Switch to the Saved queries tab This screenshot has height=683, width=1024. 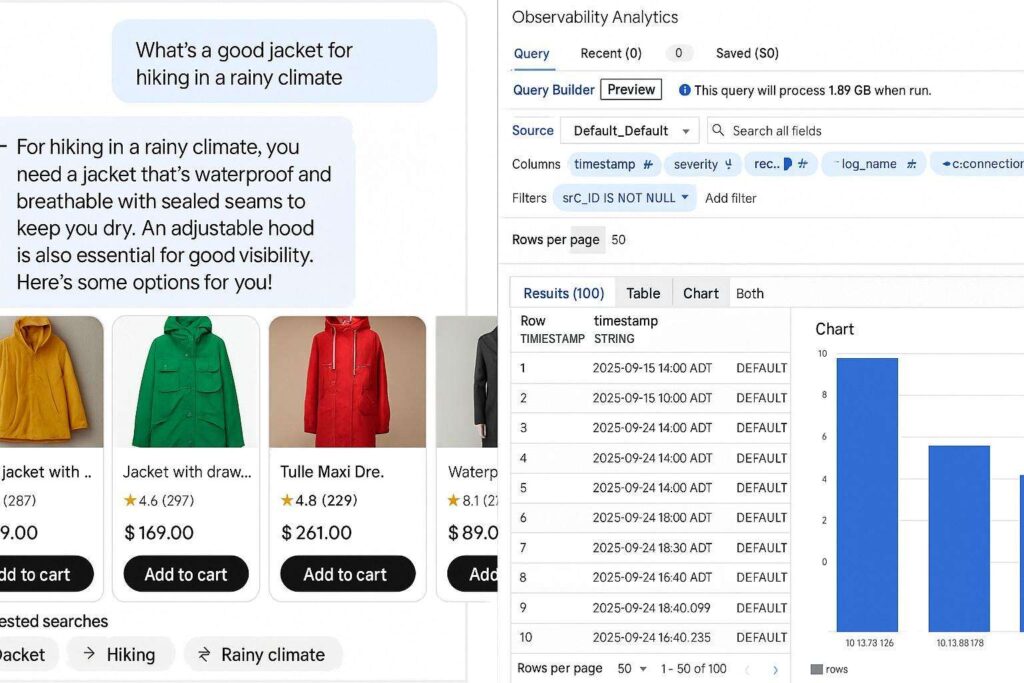click(745, 53)
